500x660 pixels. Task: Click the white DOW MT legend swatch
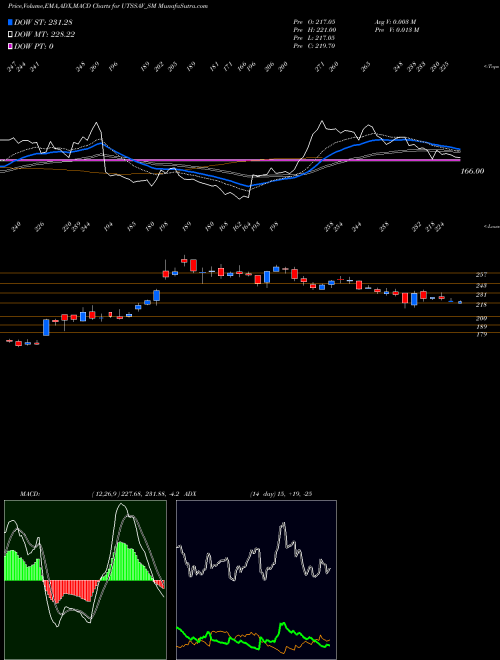(x=10, y=34)
